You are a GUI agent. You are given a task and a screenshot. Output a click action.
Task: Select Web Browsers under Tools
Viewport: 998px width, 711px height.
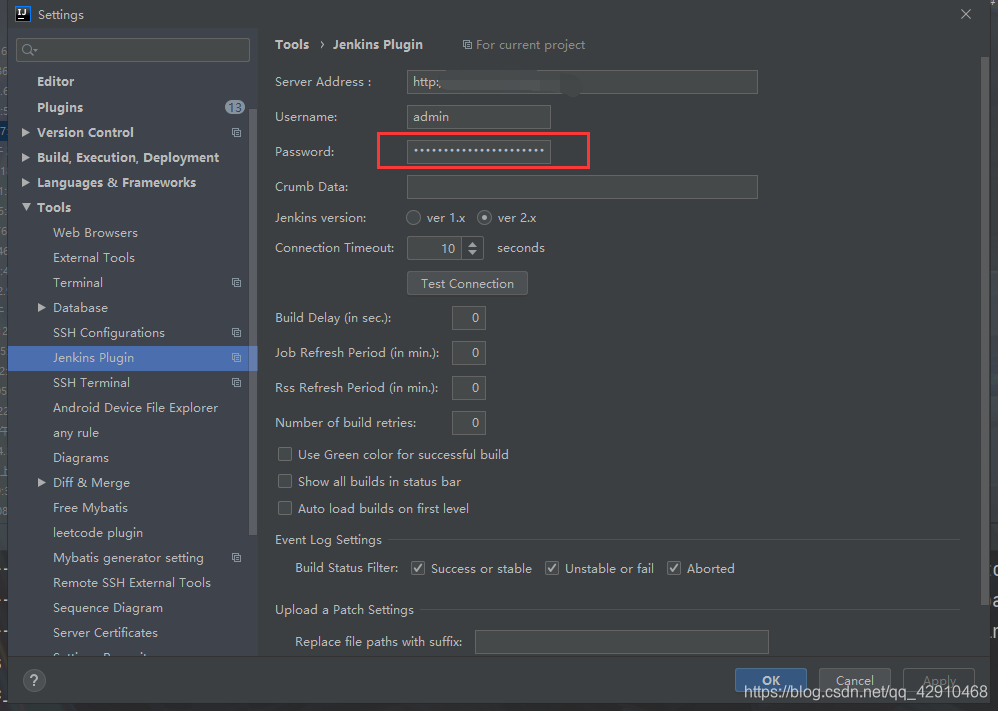tap(95, 233)
